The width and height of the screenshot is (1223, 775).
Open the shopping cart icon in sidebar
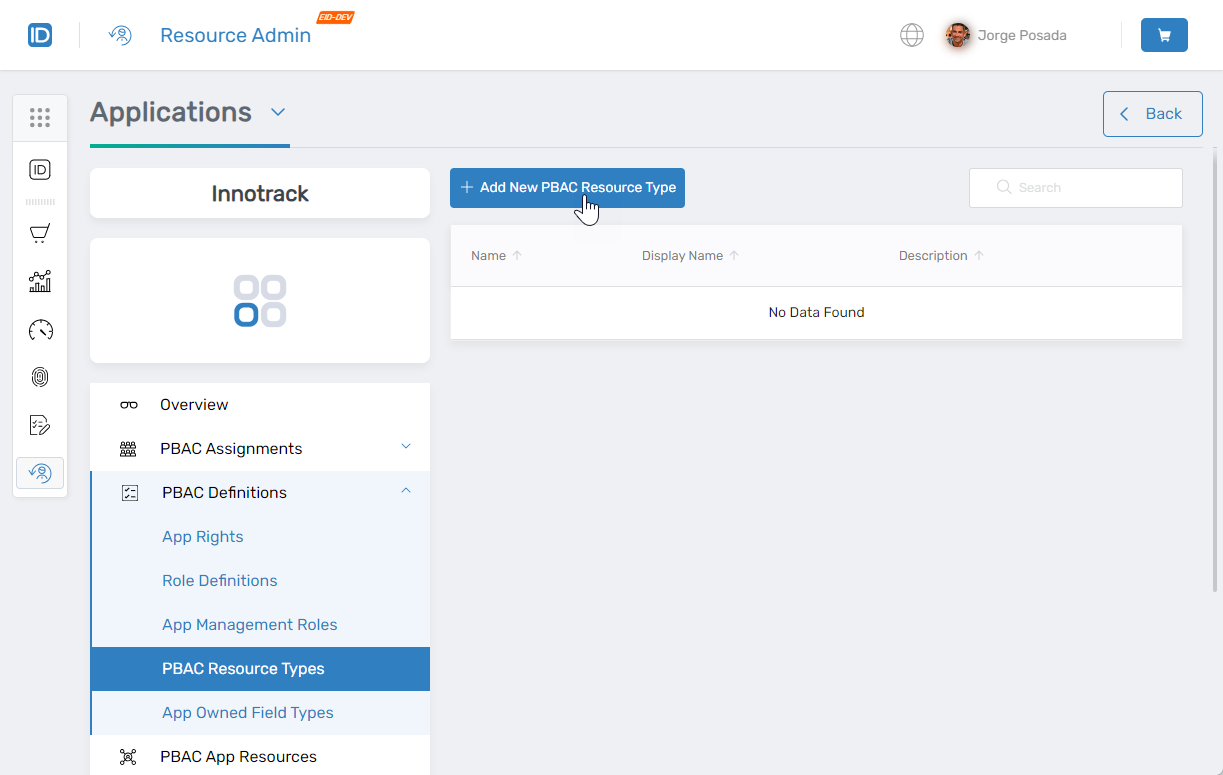coord(40,234)
